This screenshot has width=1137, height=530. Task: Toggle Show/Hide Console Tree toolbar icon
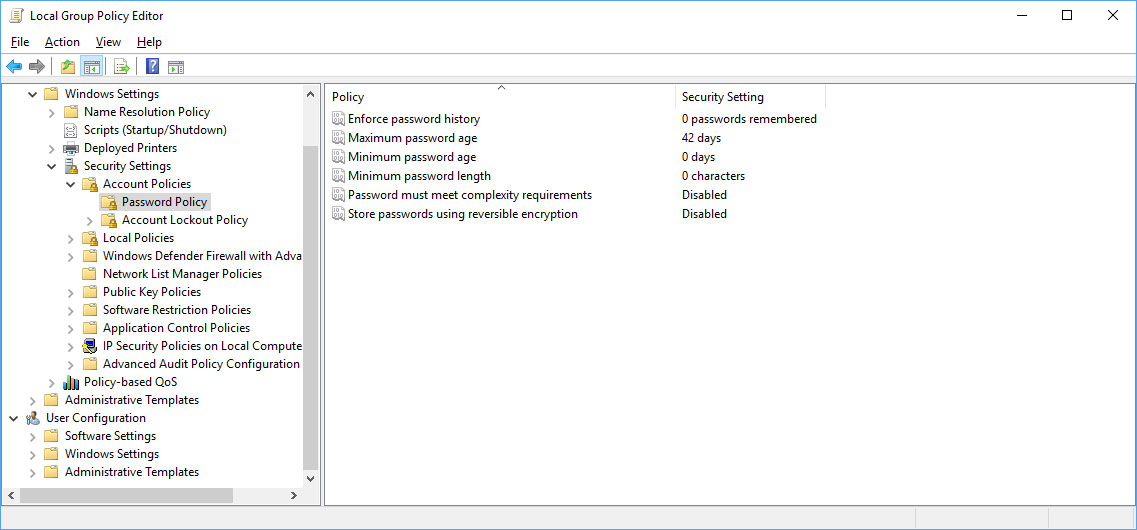click(91, 67)
